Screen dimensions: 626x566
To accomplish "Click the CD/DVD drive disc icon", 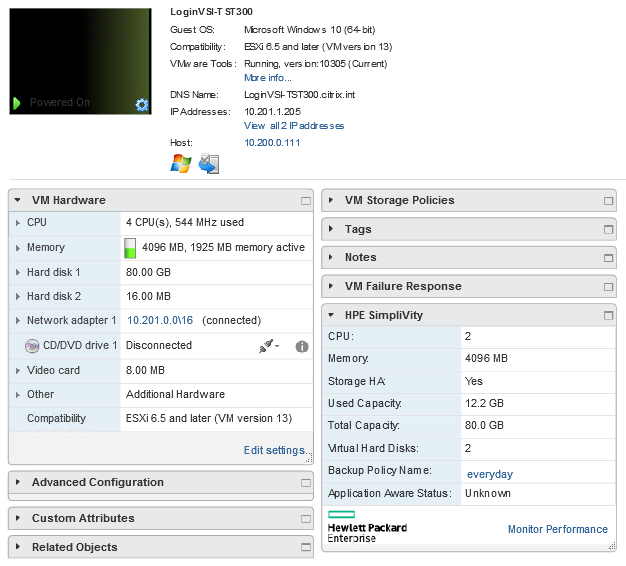I will coord(31,346).
